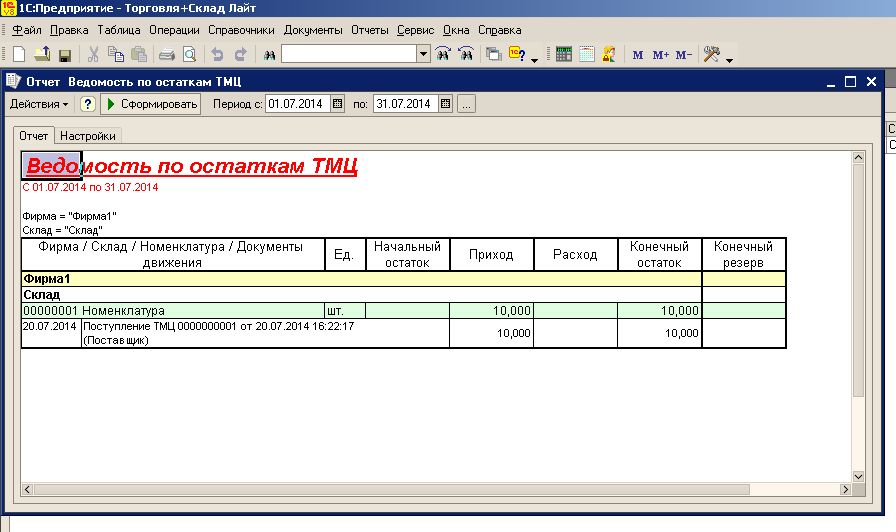Click the Save floppy disk icon
This screenshot has width=896, height=532.
pos(65,55)
